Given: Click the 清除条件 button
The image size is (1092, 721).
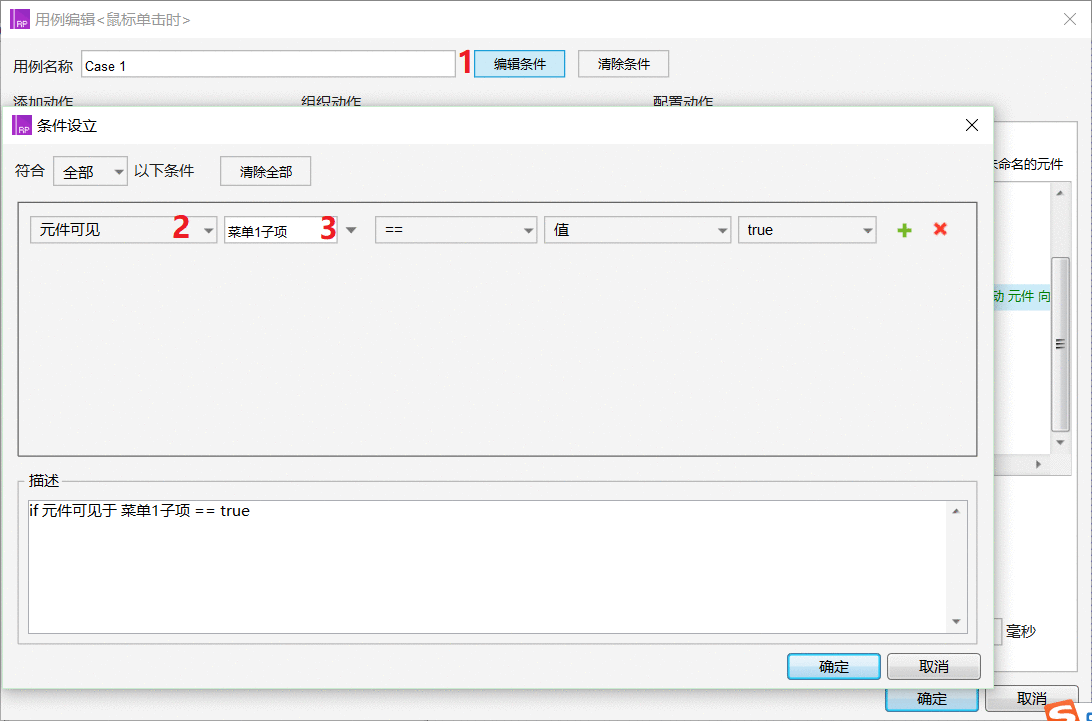Looking at the screenshot, I should click(623, 64).
